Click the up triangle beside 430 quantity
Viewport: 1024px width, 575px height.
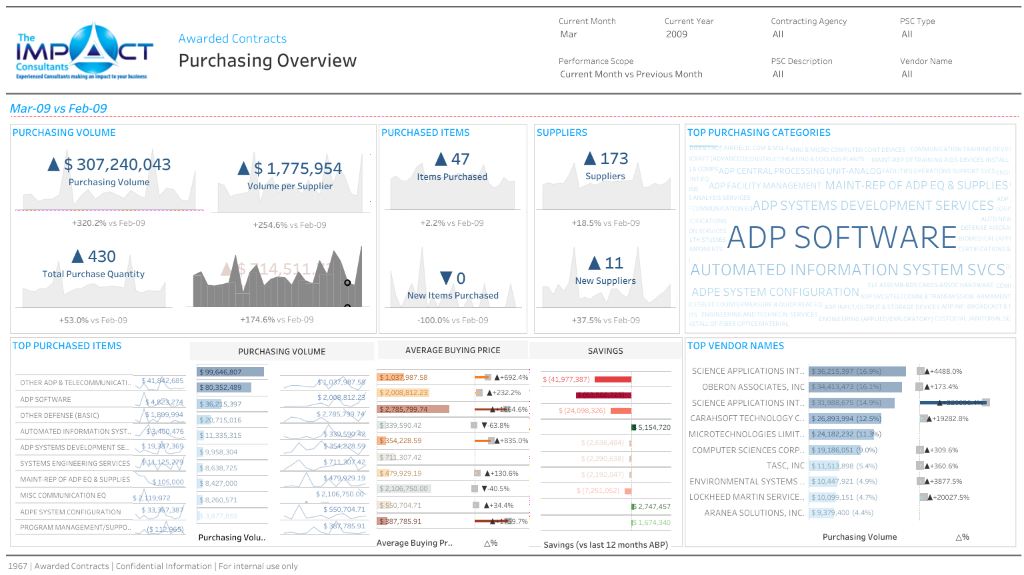click(78, 256)
